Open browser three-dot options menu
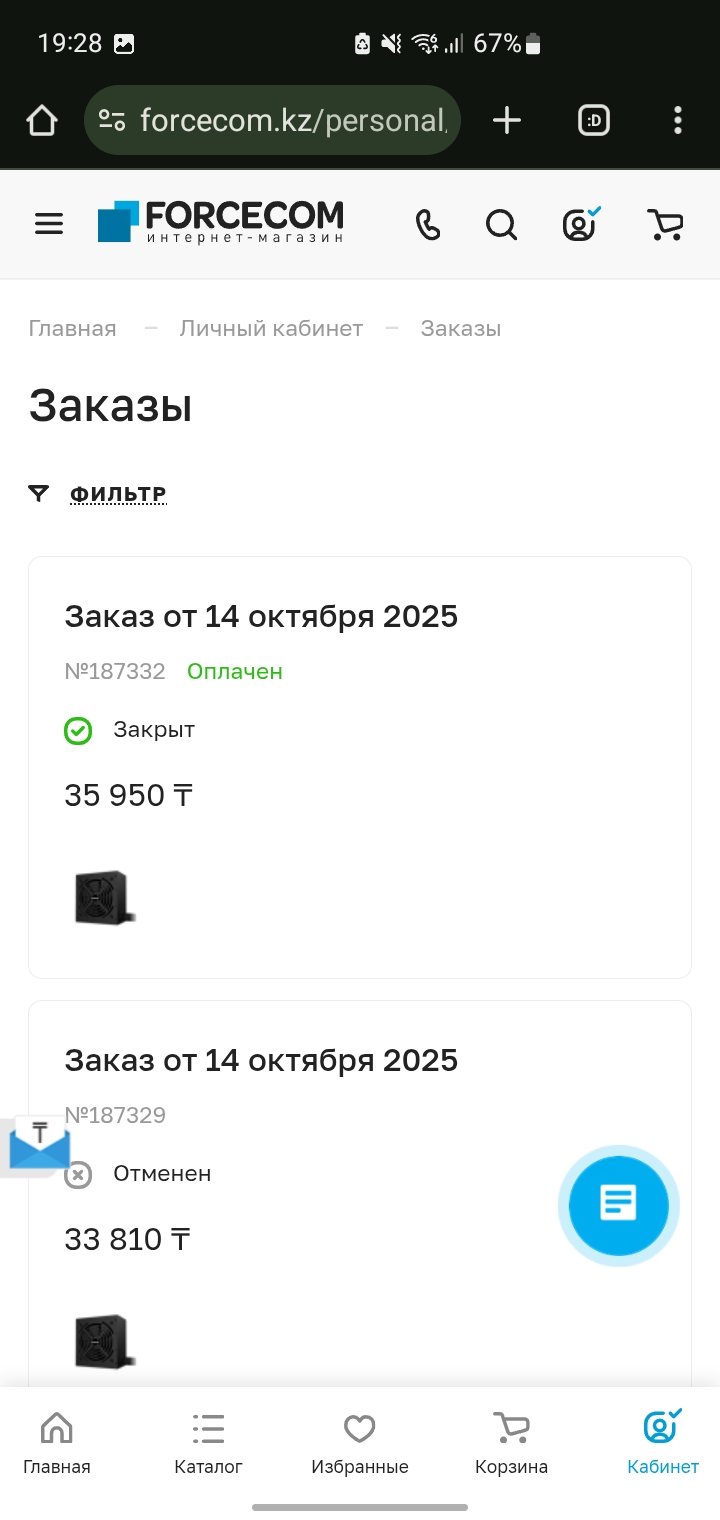The image size is (720, 1520). click(678, 121)
